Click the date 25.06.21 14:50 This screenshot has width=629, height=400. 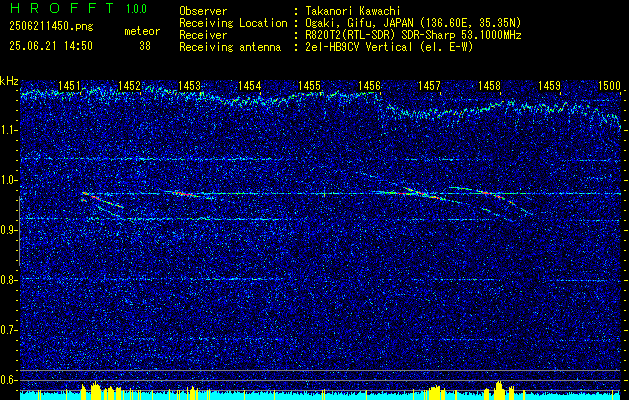point(51,46)
